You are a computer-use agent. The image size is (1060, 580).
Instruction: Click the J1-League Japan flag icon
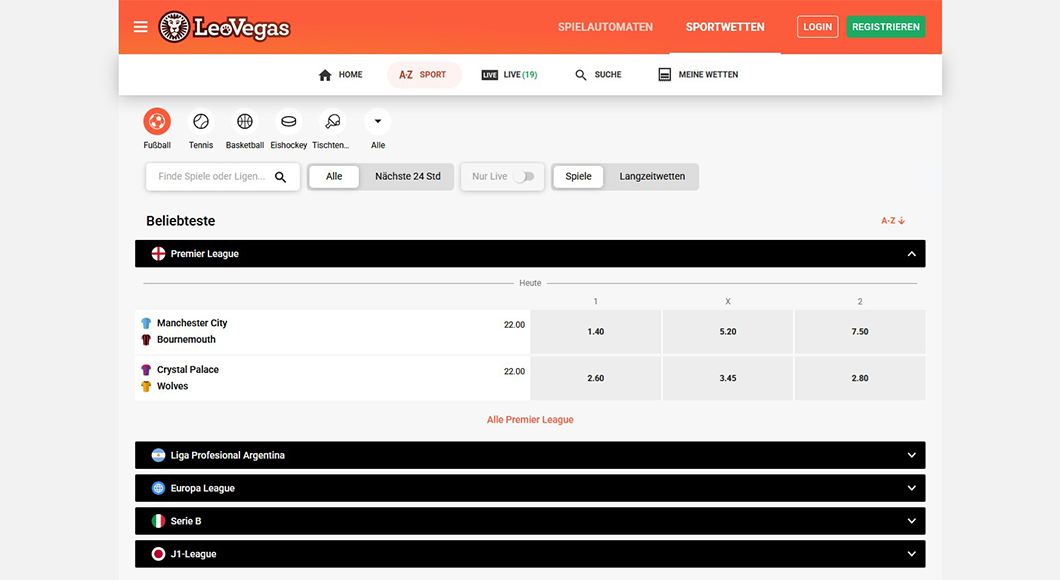[158, 554]
